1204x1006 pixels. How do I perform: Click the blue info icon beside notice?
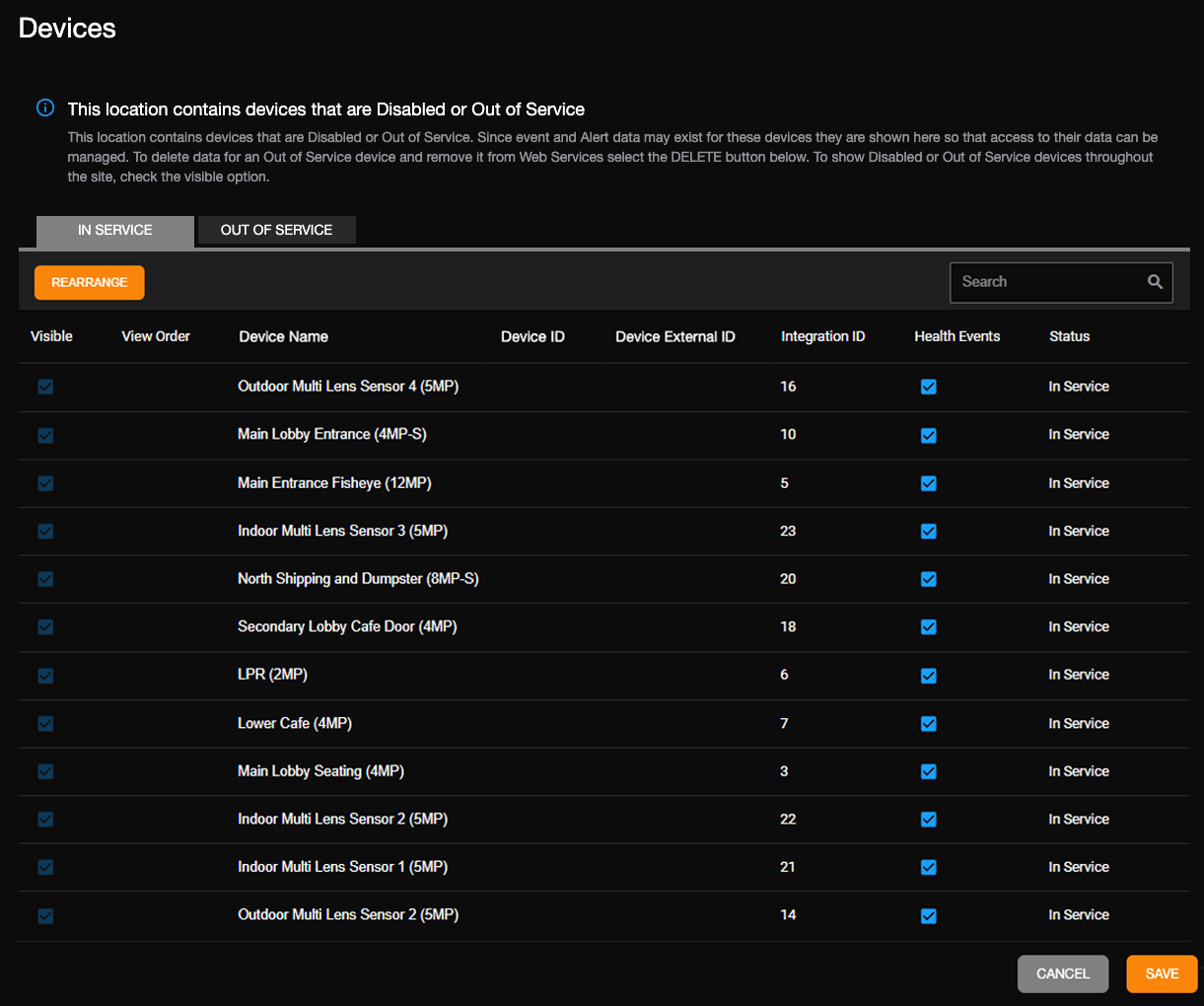45,108
